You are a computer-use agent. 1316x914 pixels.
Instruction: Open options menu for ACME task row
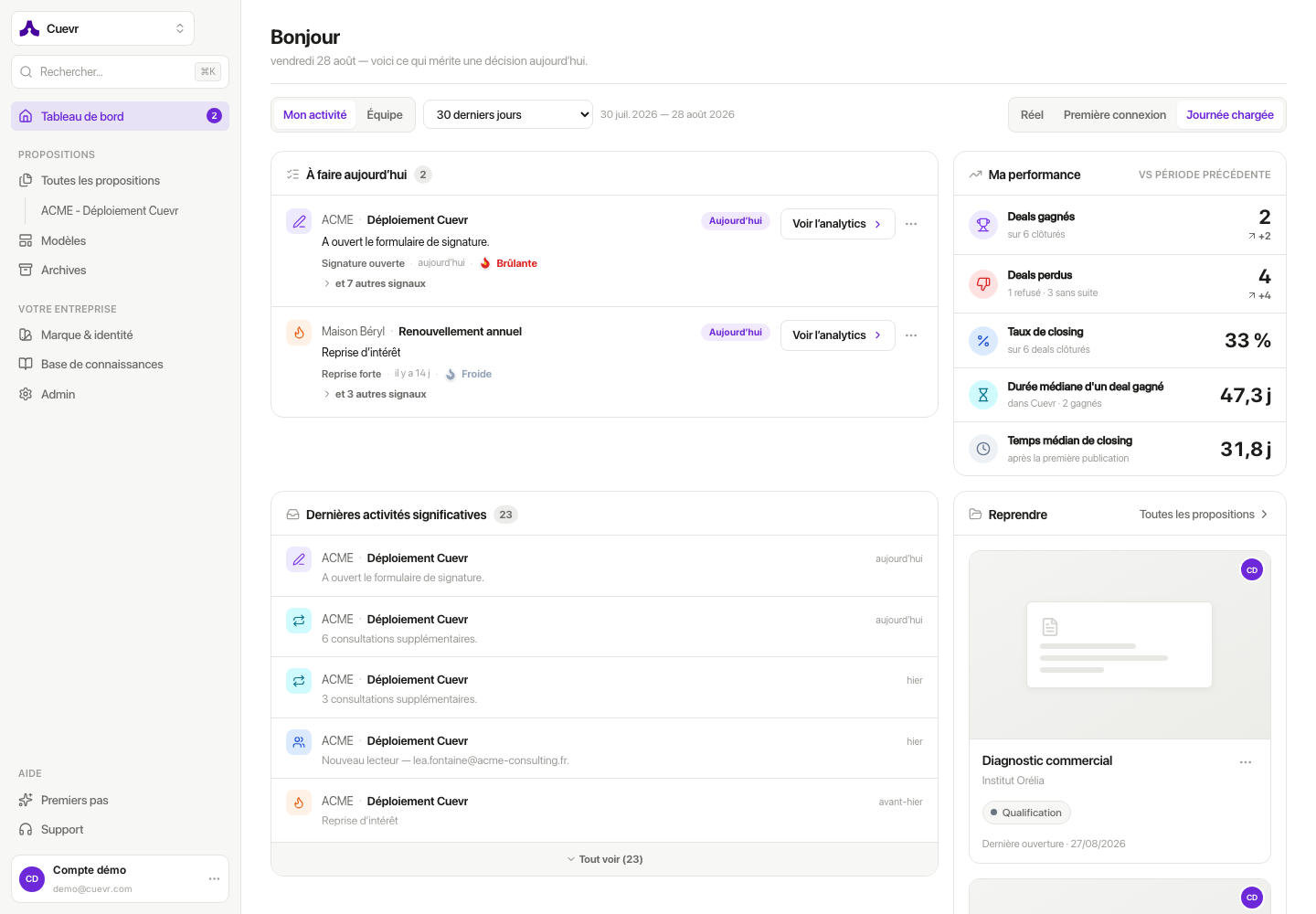911,224
